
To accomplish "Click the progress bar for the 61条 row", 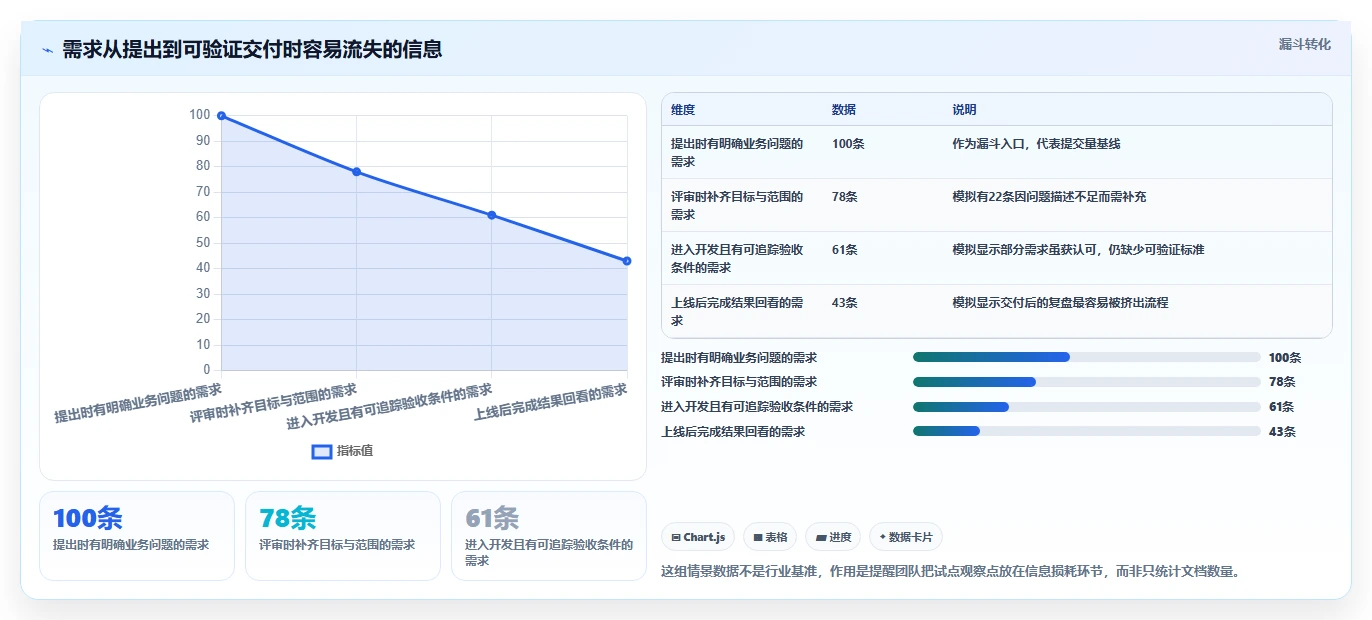I will click(x=1087, y=407).
